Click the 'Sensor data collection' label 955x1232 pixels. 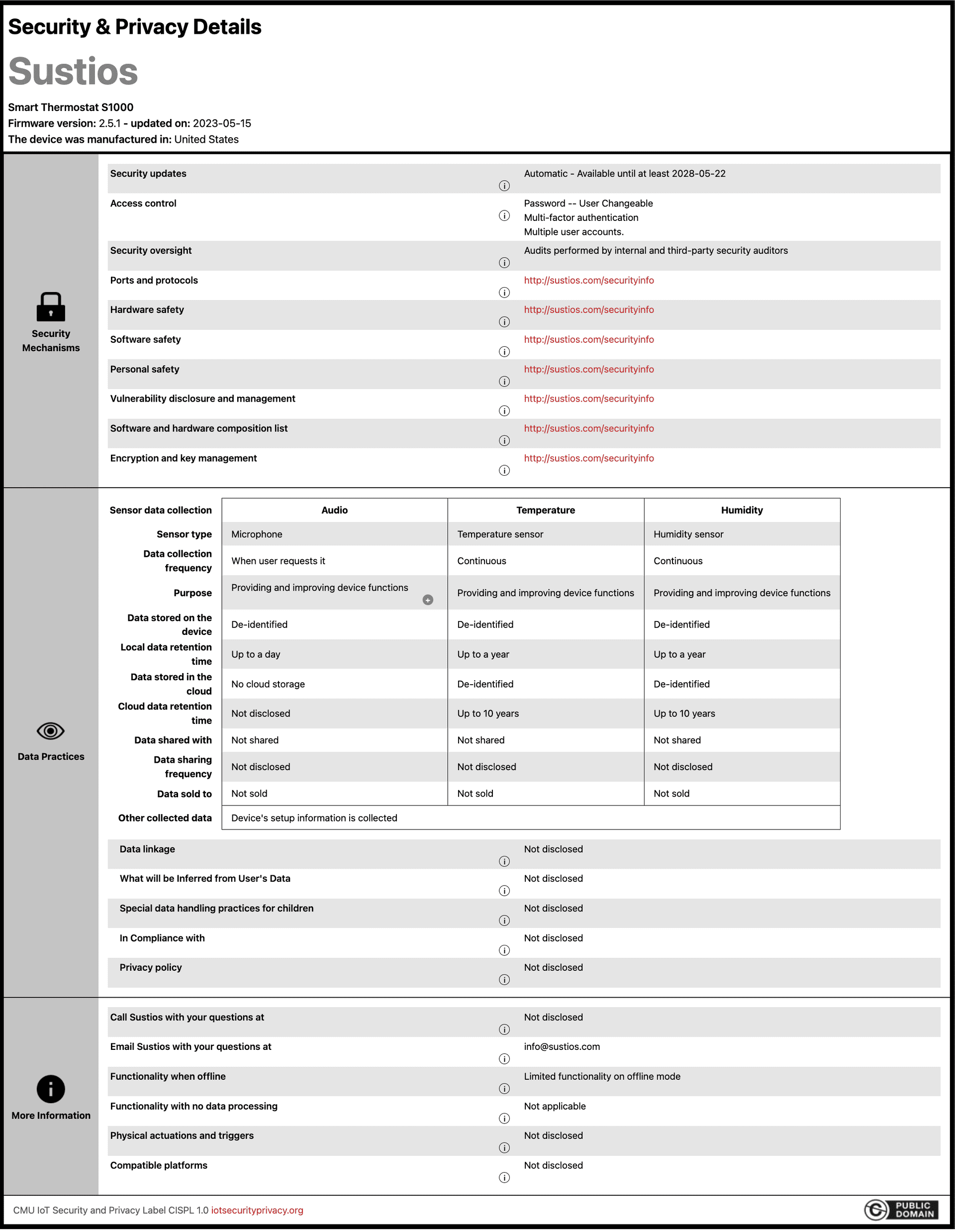click(160, 511)
